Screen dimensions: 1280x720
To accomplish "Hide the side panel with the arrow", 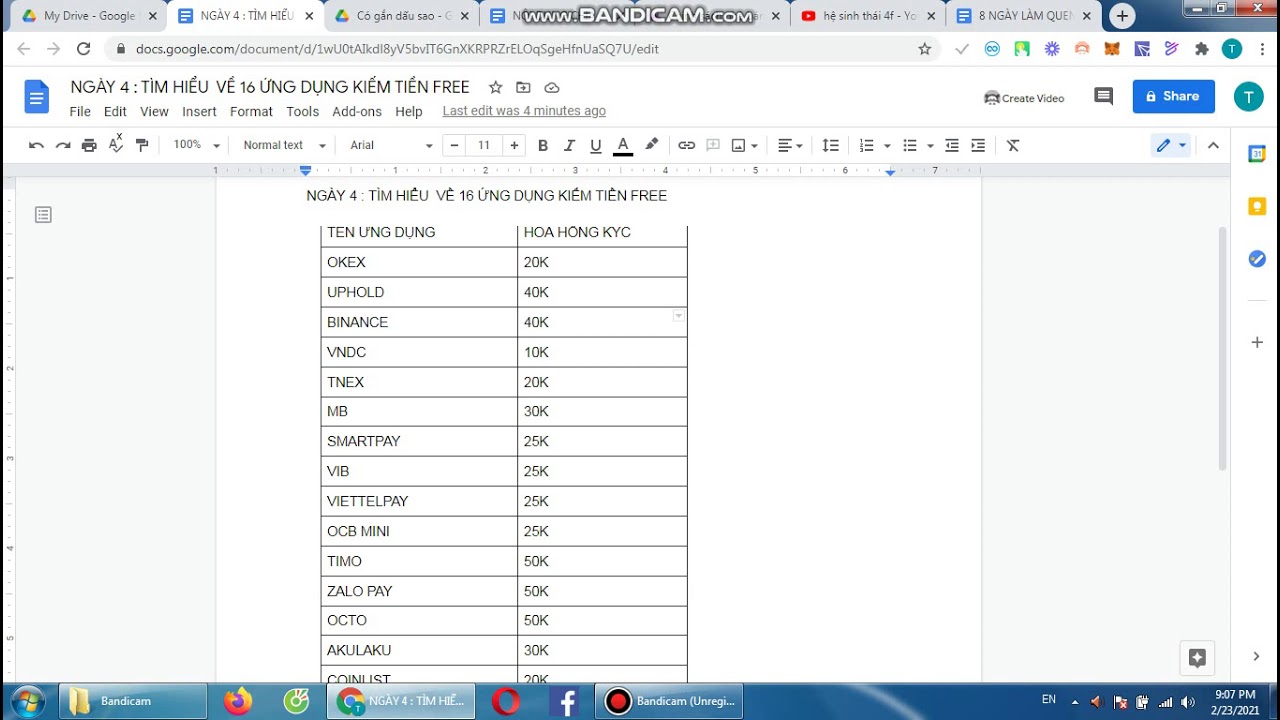I will (1256, 656).
